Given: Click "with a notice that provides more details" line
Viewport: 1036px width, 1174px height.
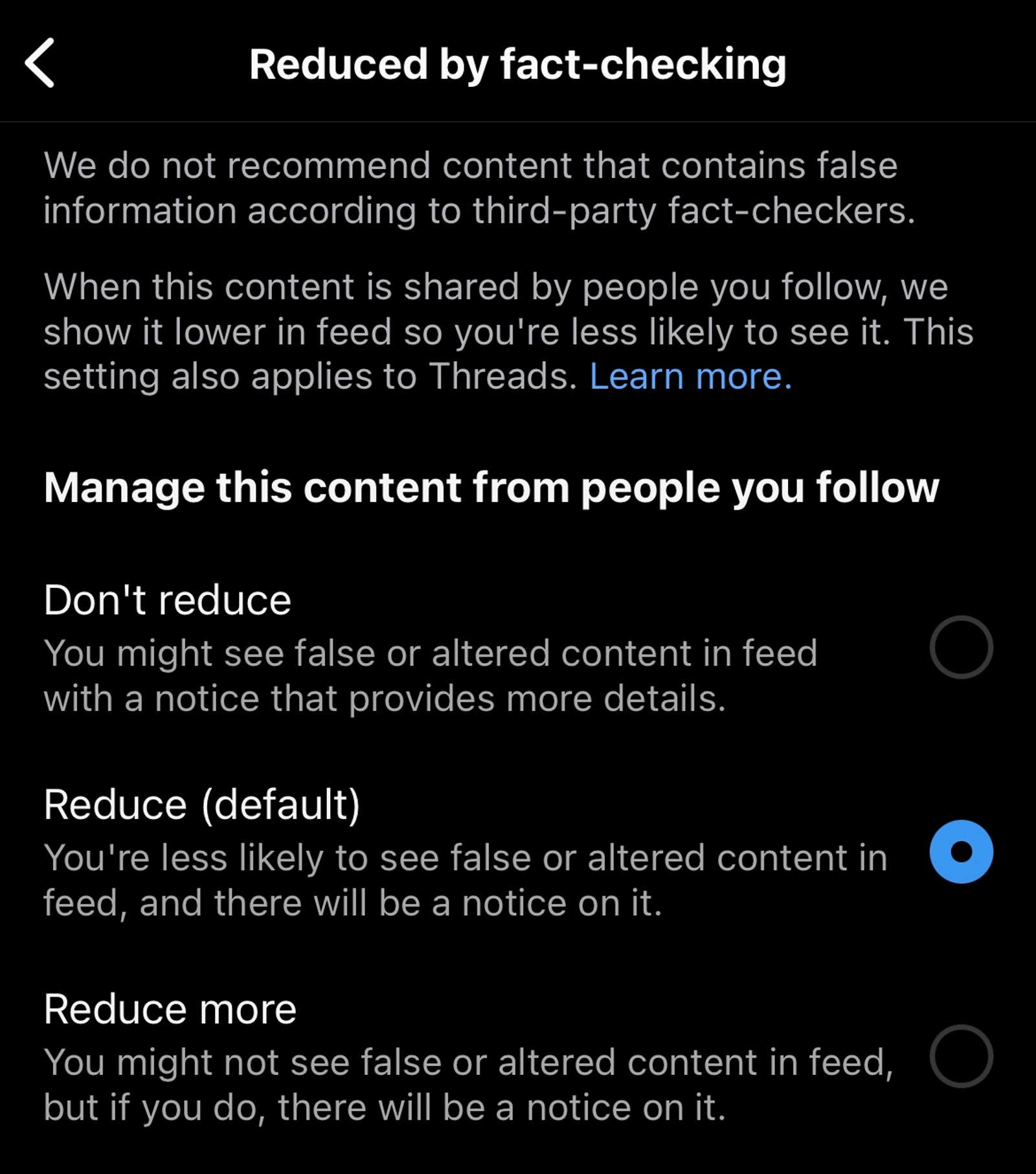Looking at the screenshot, I should coord(385,699).
